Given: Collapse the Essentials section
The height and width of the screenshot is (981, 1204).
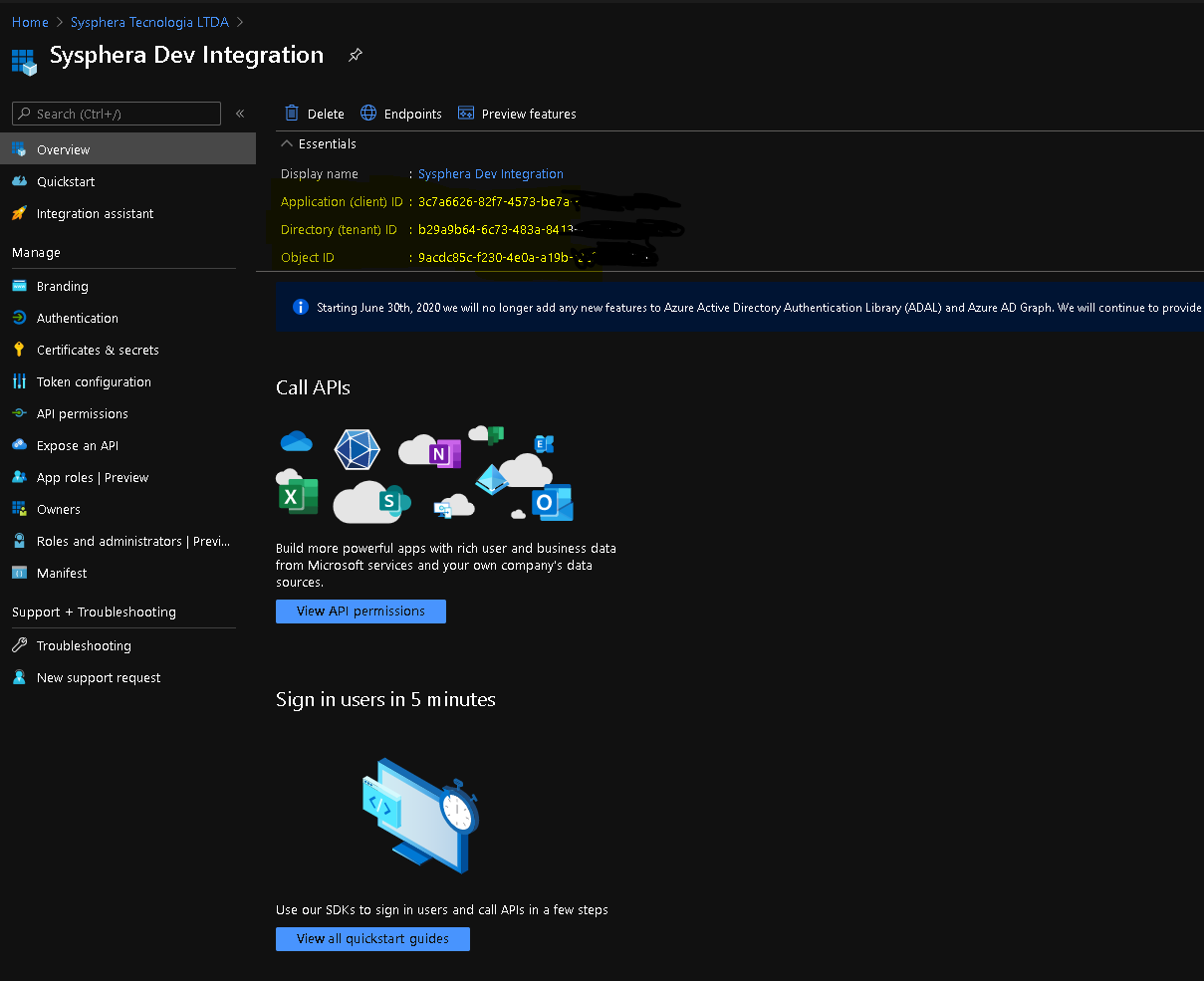Looking at the screenshot, I should click(x=287, y=144).
